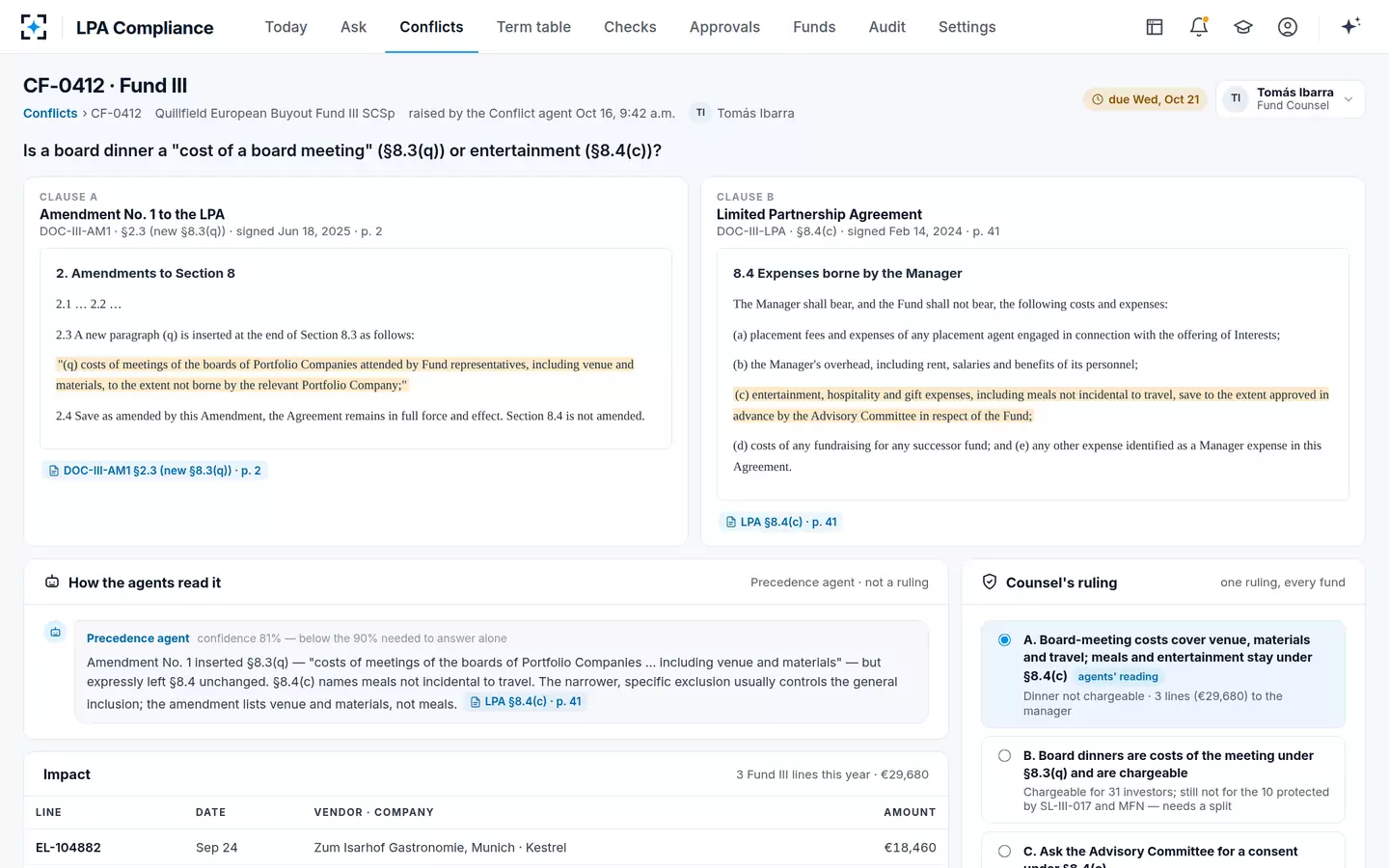1389x868 pixels.
Task: Open the AI sparkle assistant icon
Action: [1350, 26]
